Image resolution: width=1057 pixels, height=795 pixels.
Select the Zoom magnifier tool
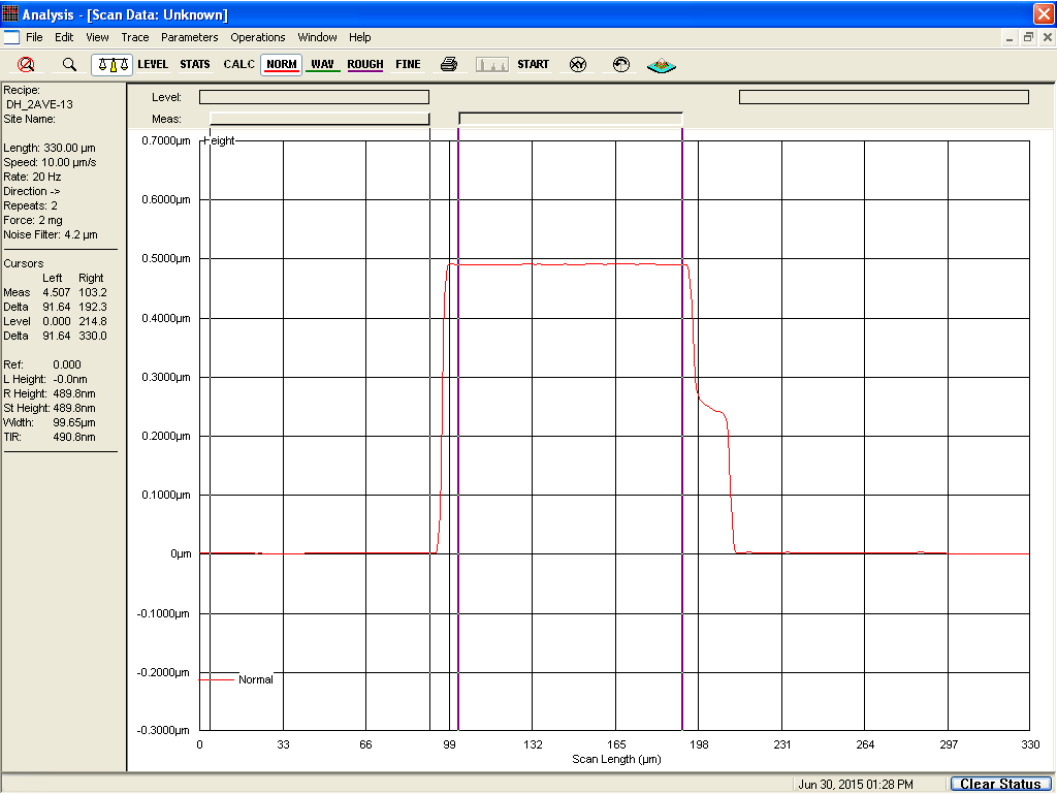68,64
